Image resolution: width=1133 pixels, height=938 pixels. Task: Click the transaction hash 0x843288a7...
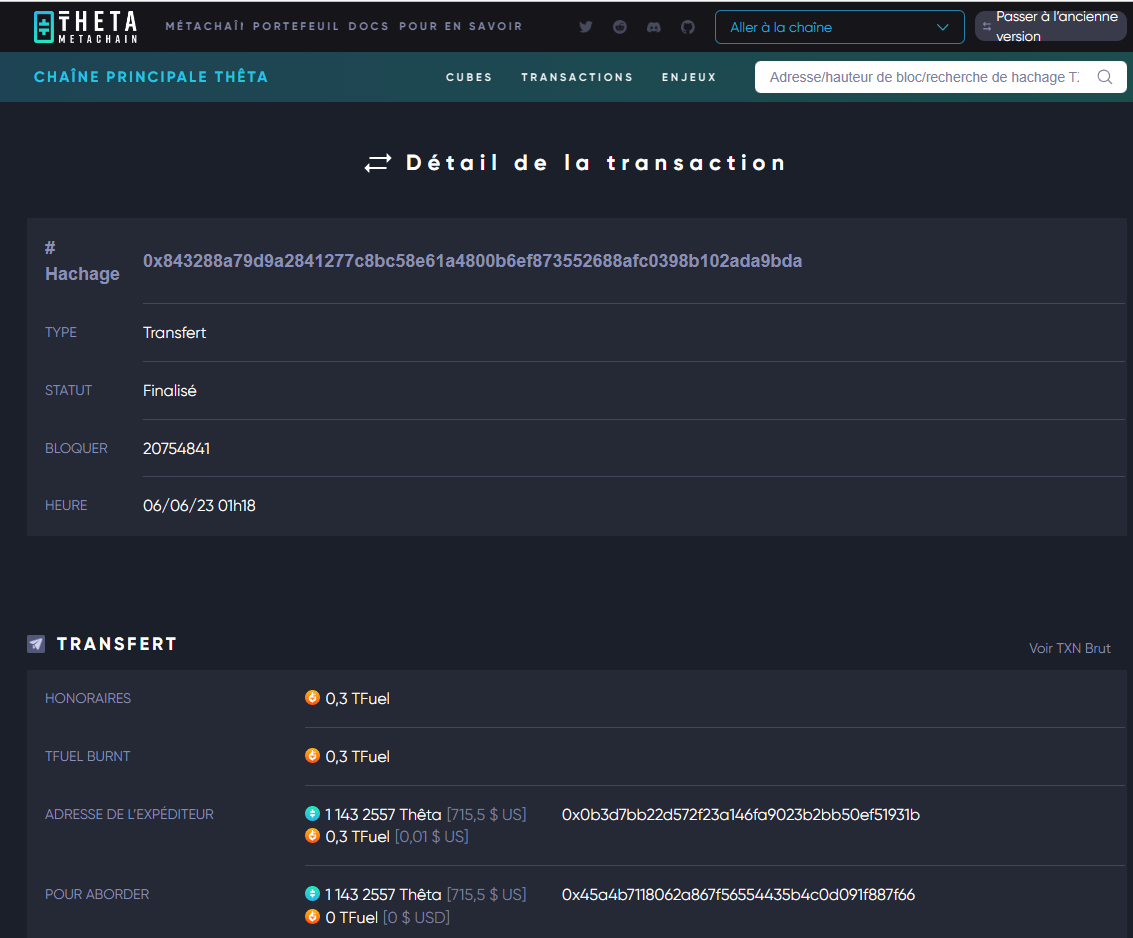pyautogui.click(x=473, y=261)
